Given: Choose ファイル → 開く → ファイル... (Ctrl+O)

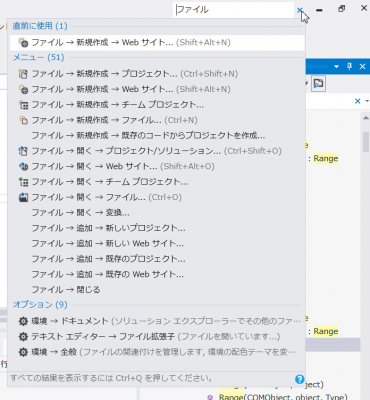Looking at the screenshot, I should click(157, 197).
